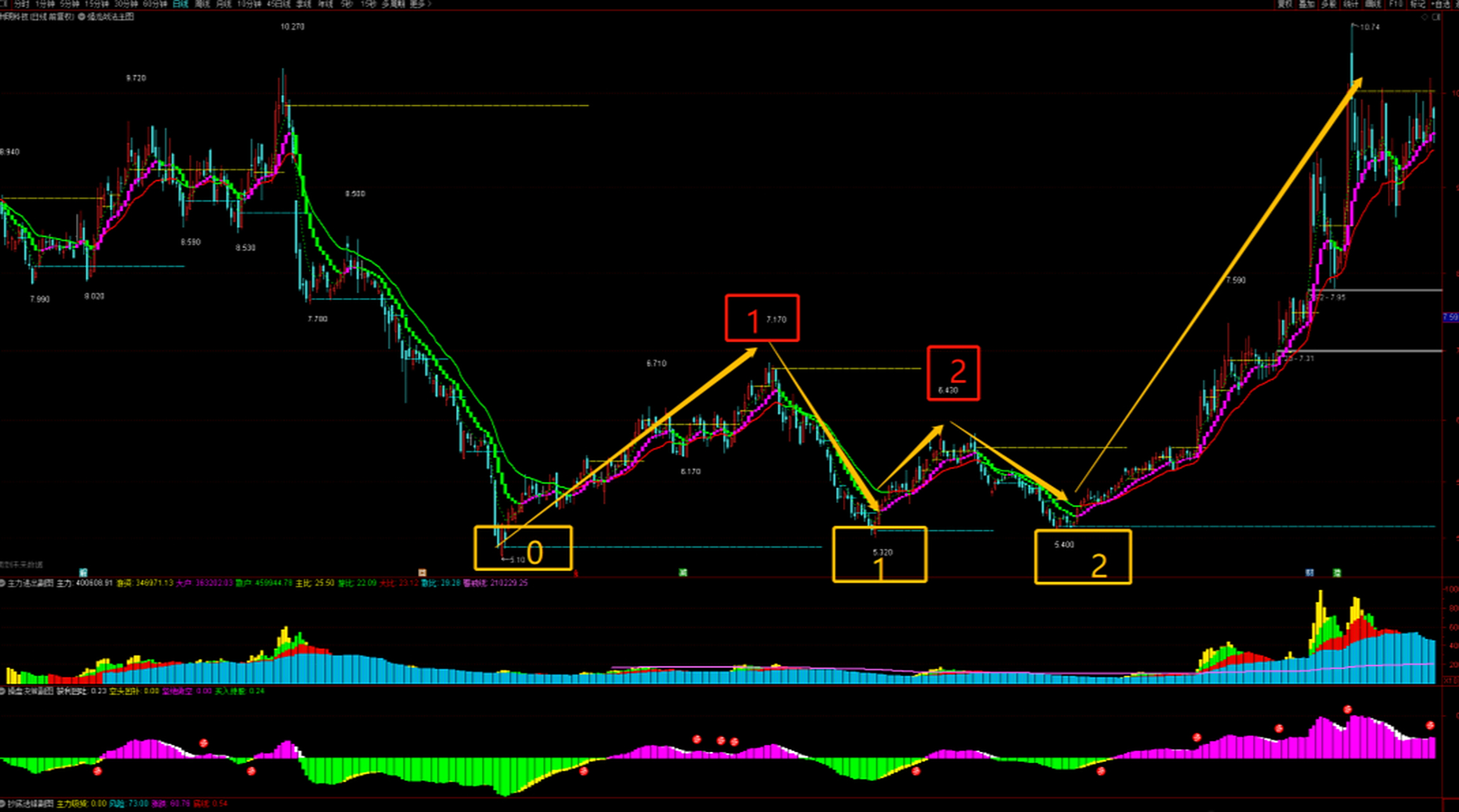Switch to the 60分钟 period tab
1459x812 pixels.
pyautogui.click(x=155, y=4)
